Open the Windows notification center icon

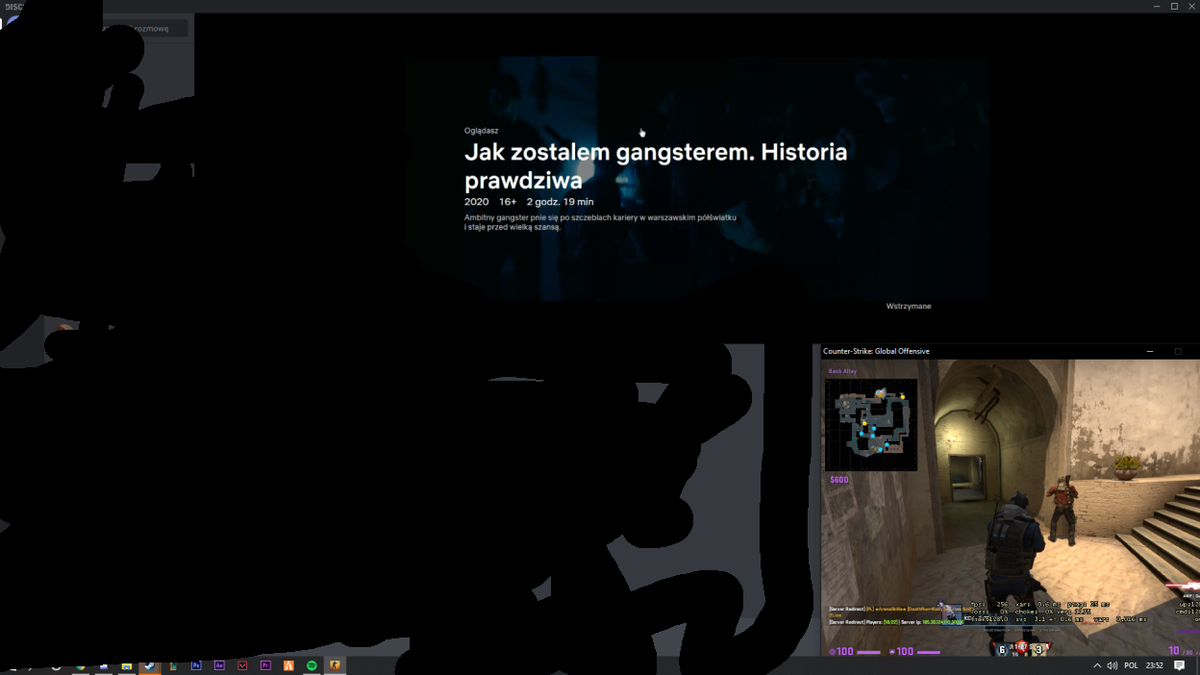[x=1180, y=665]
